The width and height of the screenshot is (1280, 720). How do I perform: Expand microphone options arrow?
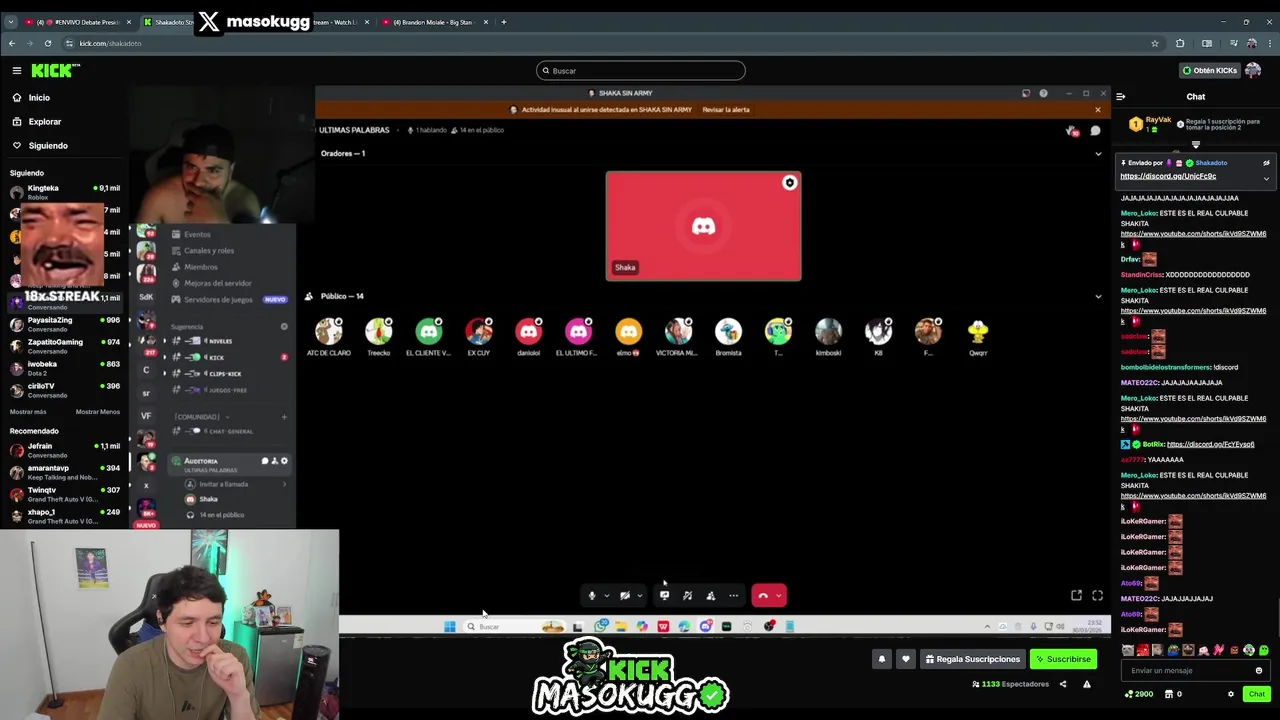(x=606, y=596)
